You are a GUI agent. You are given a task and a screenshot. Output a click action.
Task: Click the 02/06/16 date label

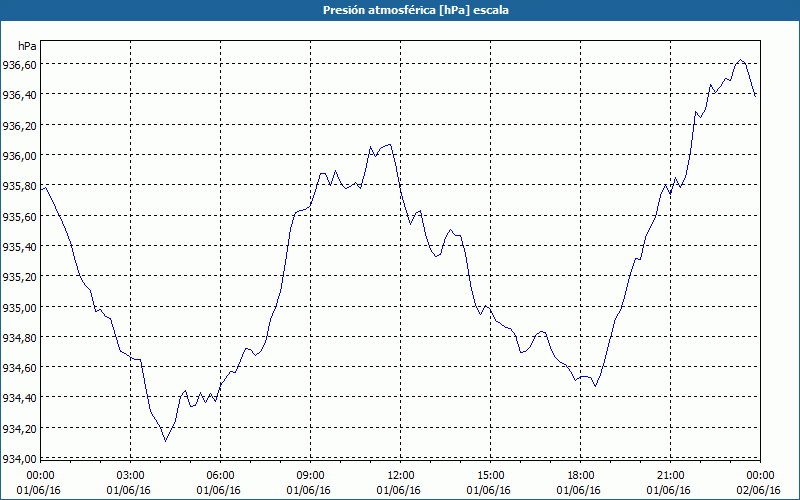click(759, 490)
